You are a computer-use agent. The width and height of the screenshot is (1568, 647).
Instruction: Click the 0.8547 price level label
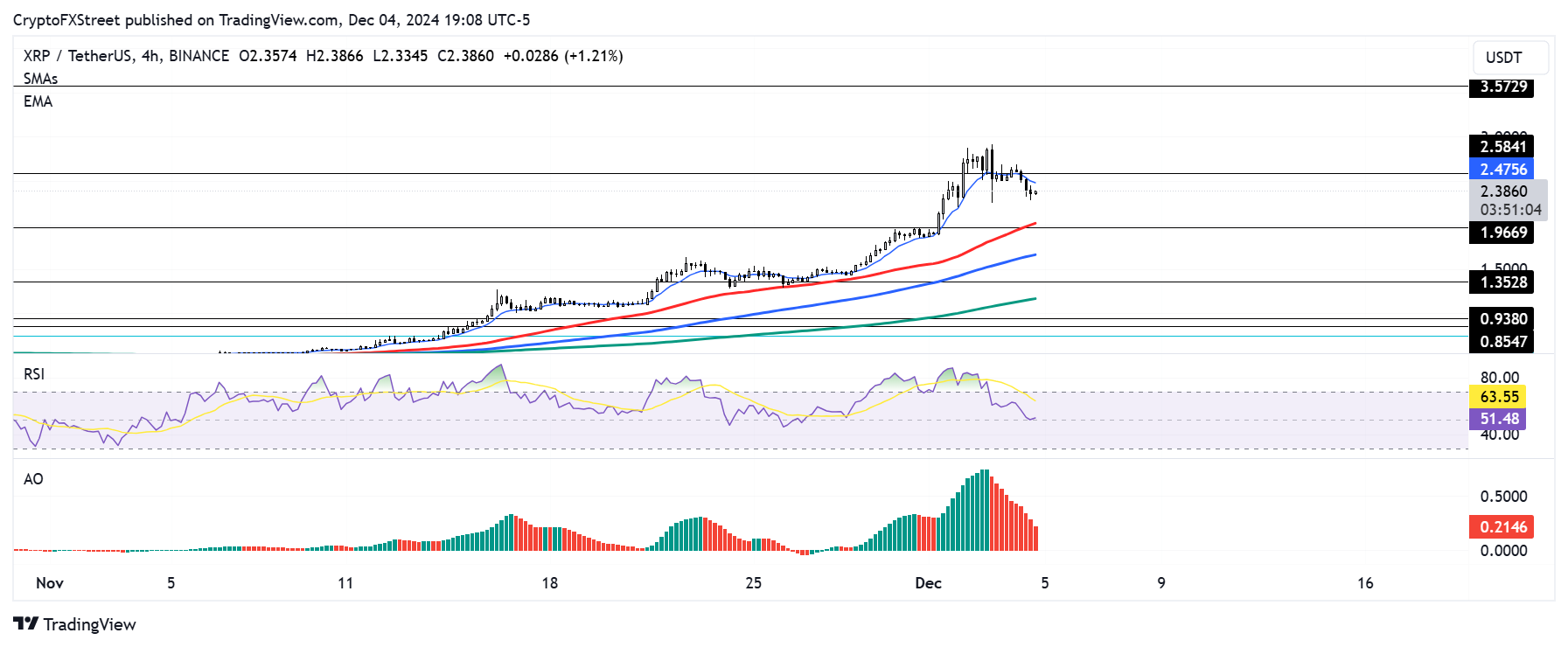point(1502,342)
